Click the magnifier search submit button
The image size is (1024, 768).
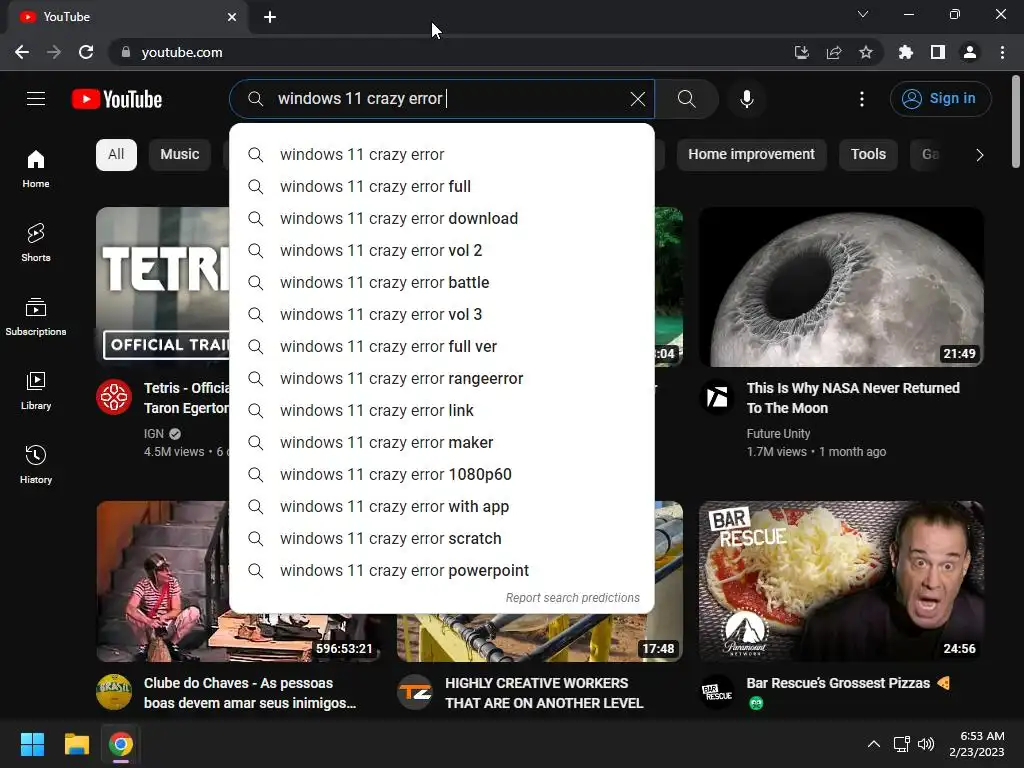(x=686, y=99)
